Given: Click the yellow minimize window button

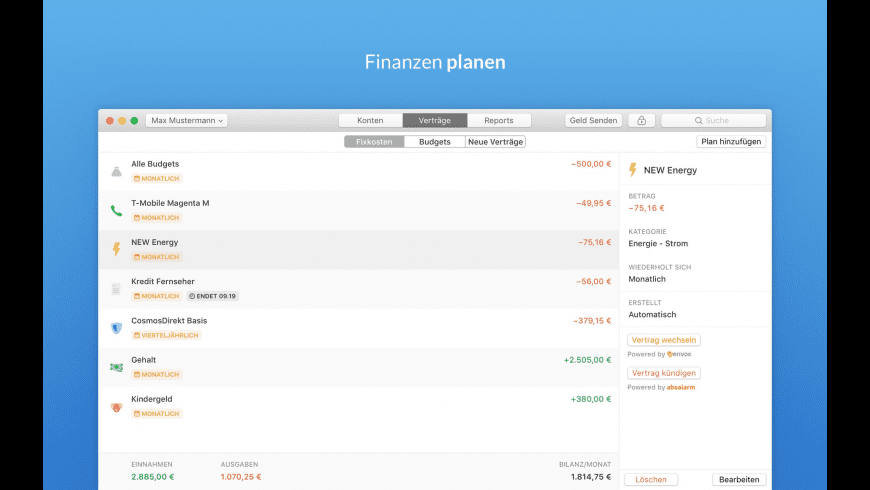Looking at the screenshot, I should click(122, 120).
